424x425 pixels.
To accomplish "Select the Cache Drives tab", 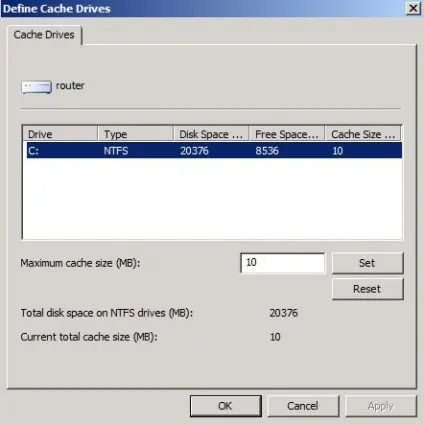I will coord(44,35).
